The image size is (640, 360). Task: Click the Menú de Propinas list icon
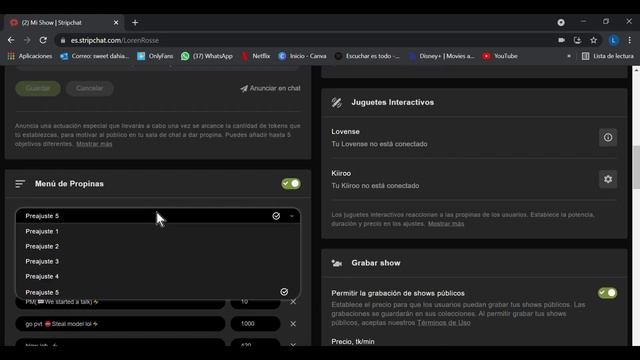(x=20, y=184)
